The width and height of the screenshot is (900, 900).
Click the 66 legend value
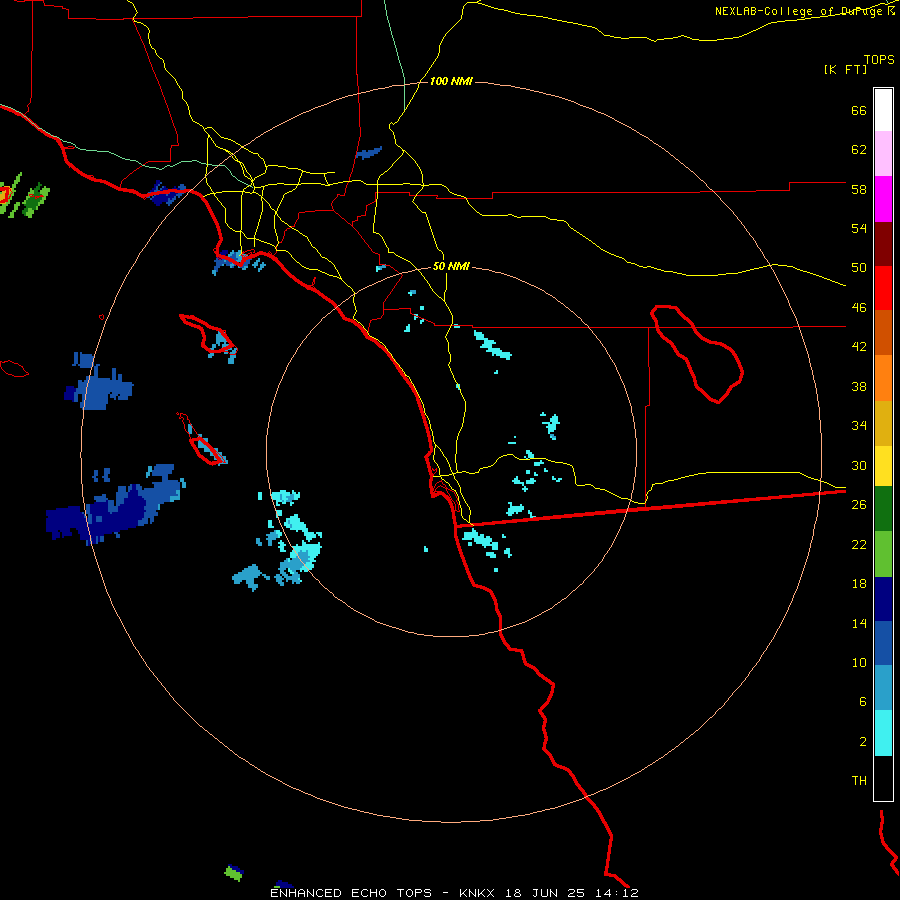(859, 110)
